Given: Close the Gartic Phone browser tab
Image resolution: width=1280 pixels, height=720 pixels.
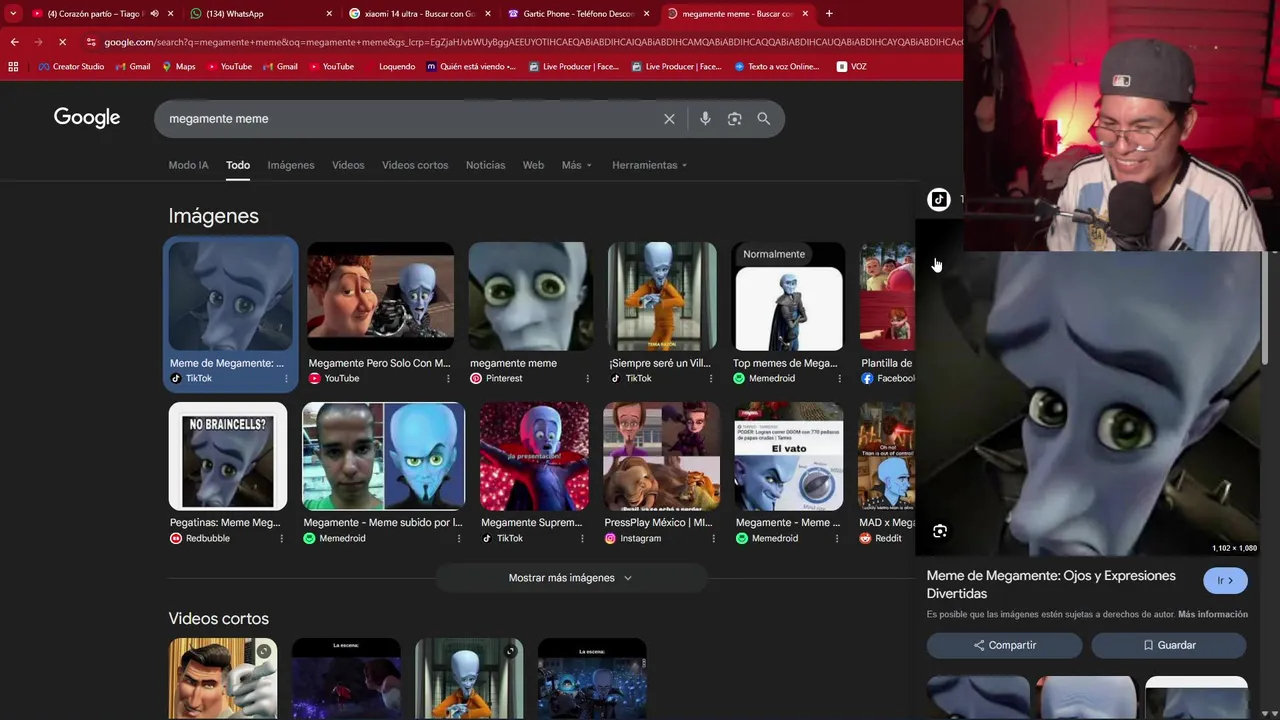Looking at the screenshot, I should [646, 14].
